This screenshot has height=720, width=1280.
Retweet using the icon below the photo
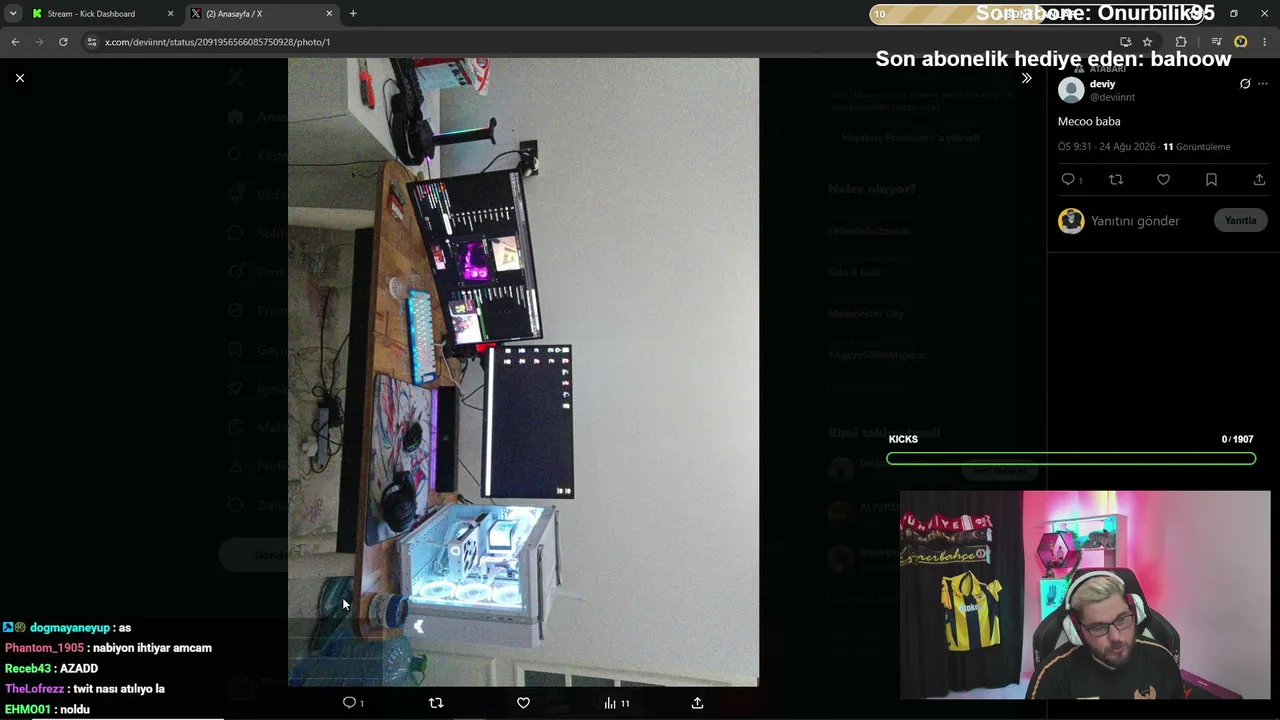click(x=436, y=703)
